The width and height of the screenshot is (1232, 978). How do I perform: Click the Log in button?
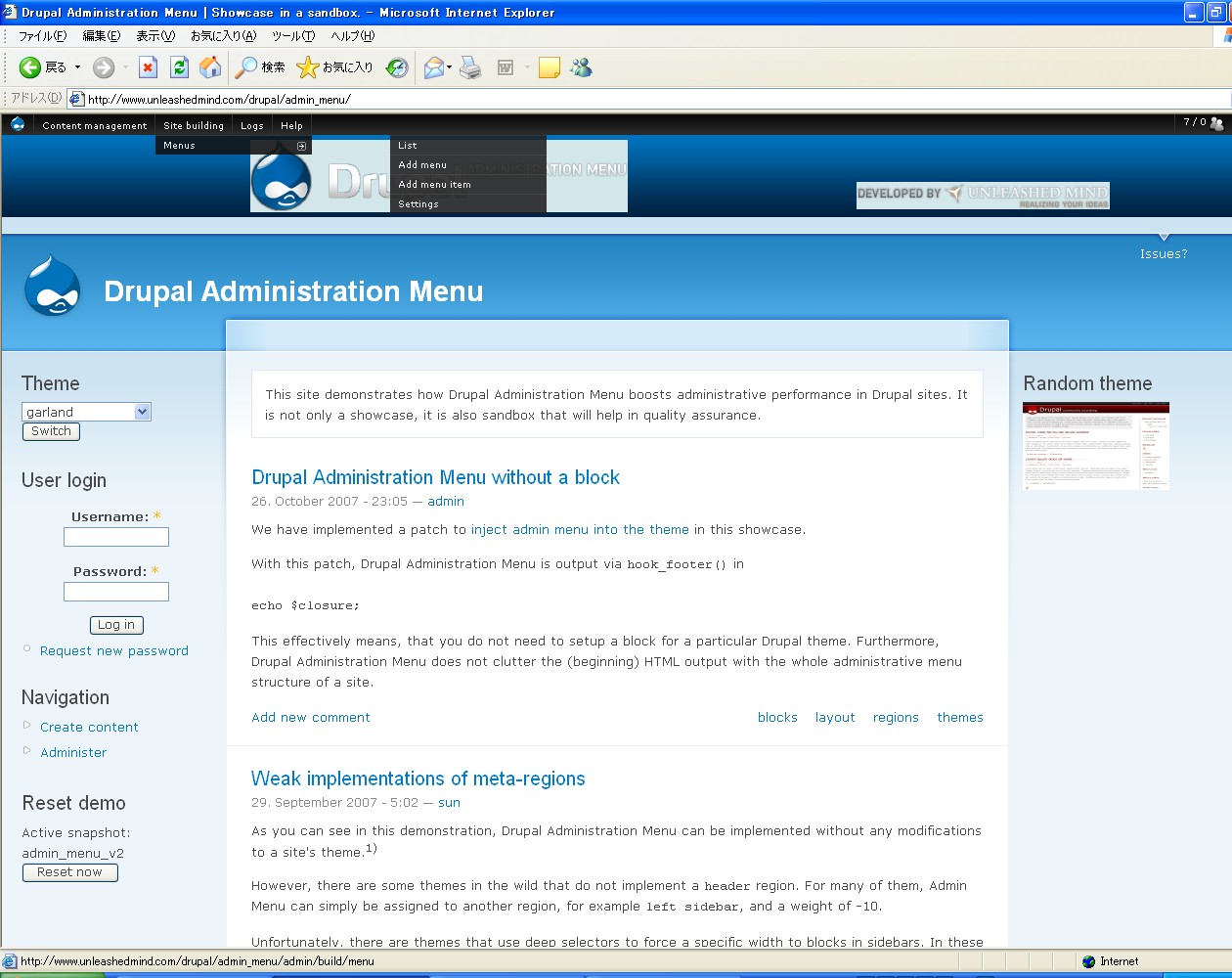click(116, 625)
